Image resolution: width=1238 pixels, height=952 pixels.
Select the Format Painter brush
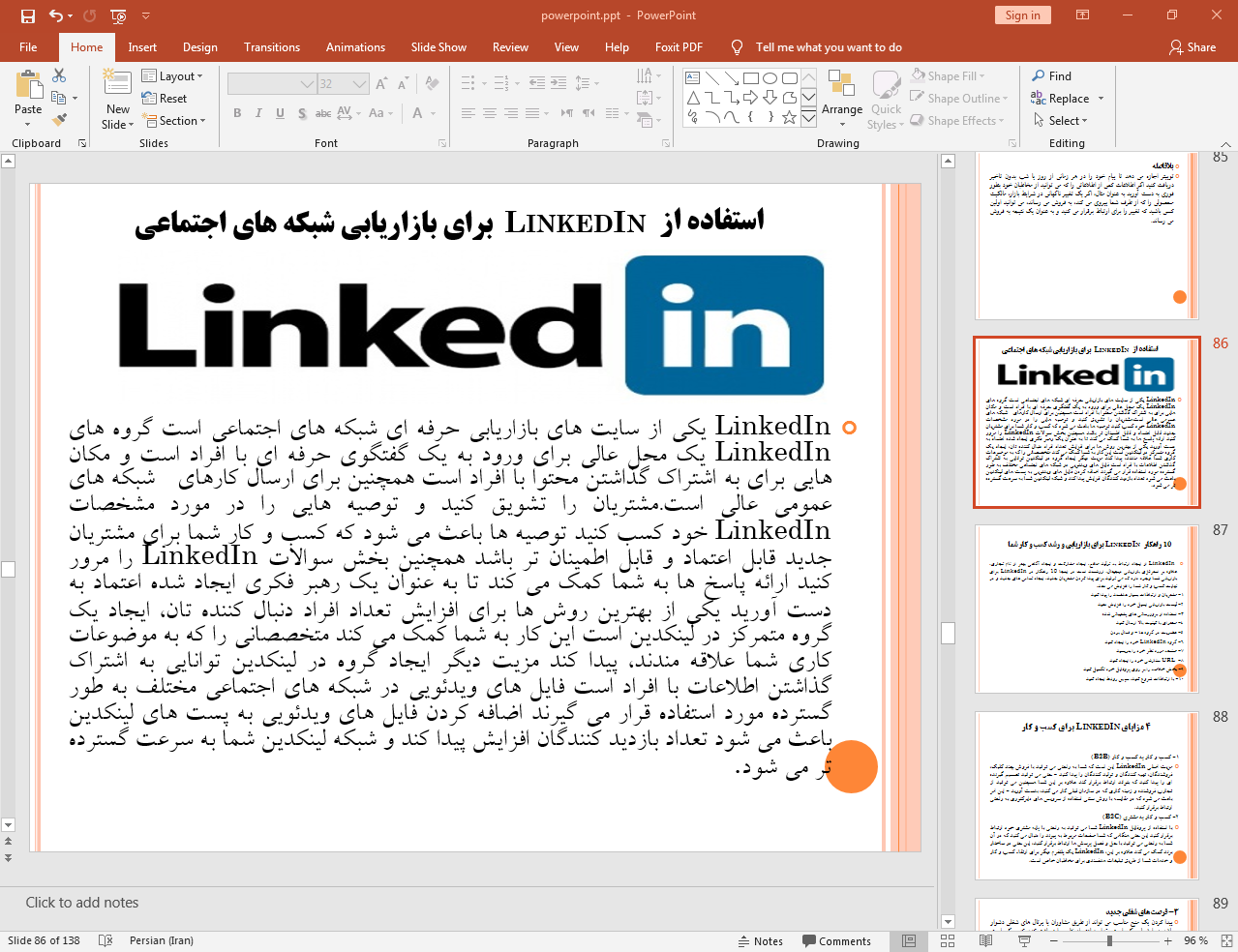[x=59, y=120]
